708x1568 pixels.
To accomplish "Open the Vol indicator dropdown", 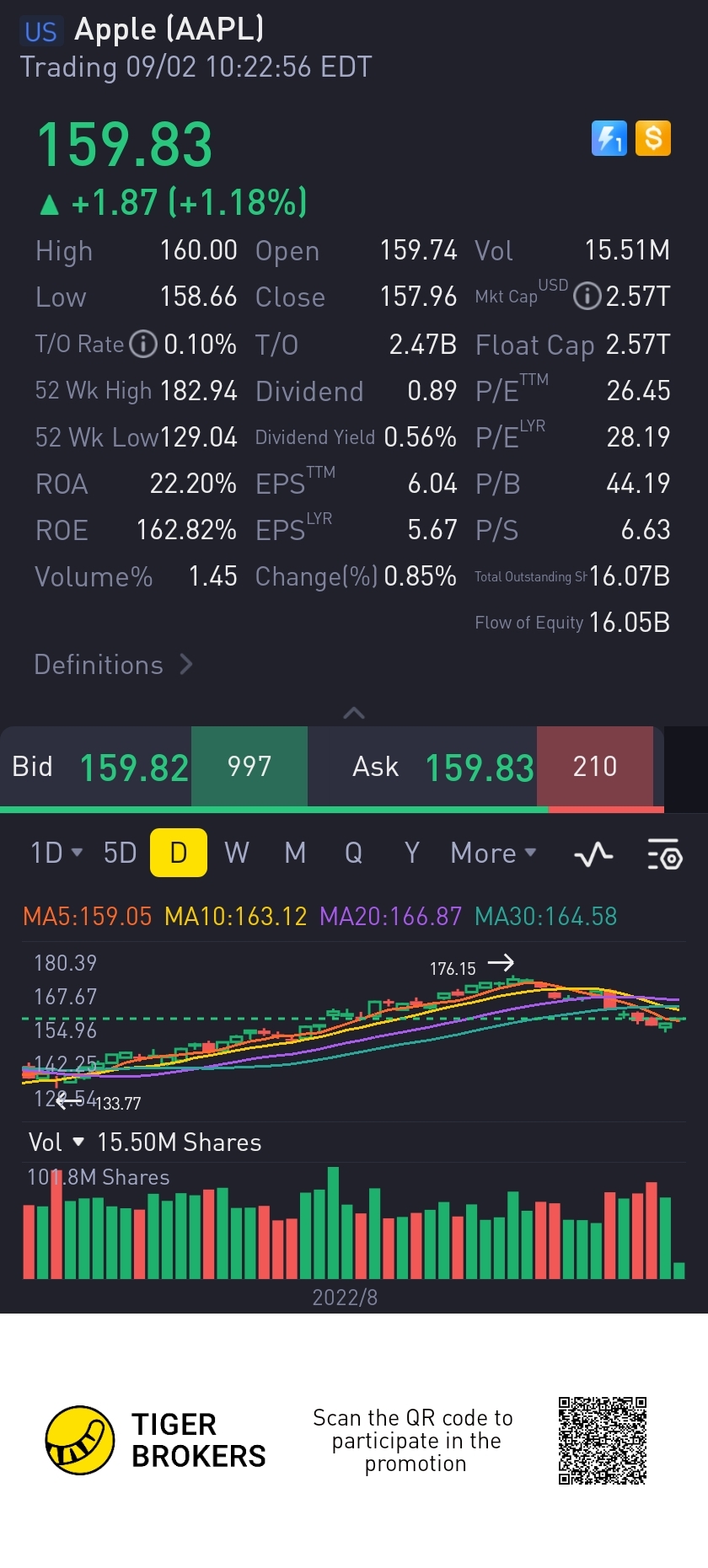I will [56, 1143].
